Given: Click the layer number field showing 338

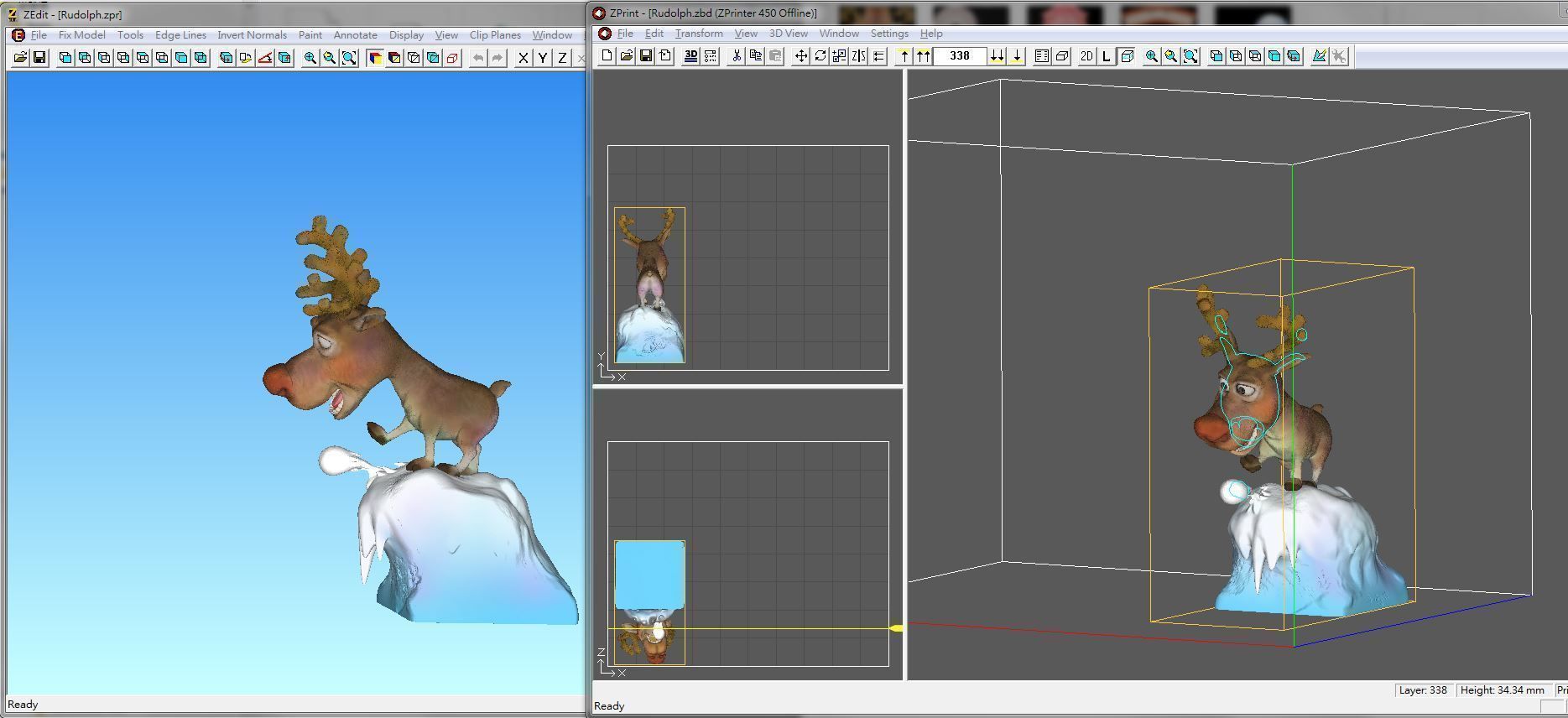Looking at the screenshot, I should [x=960, y=56].
